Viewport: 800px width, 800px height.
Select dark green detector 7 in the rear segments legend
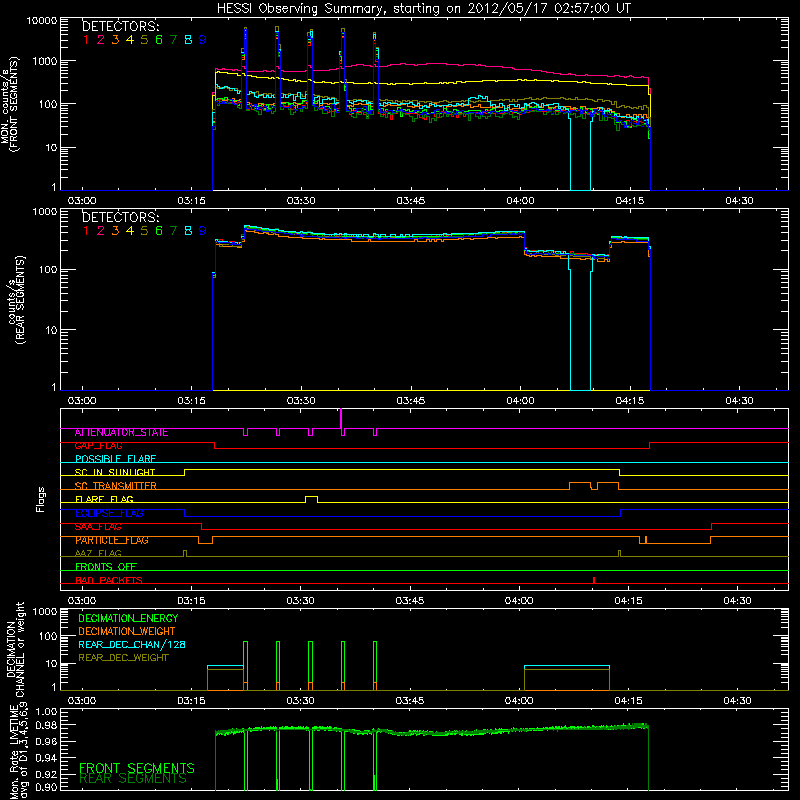pos(173,231)
